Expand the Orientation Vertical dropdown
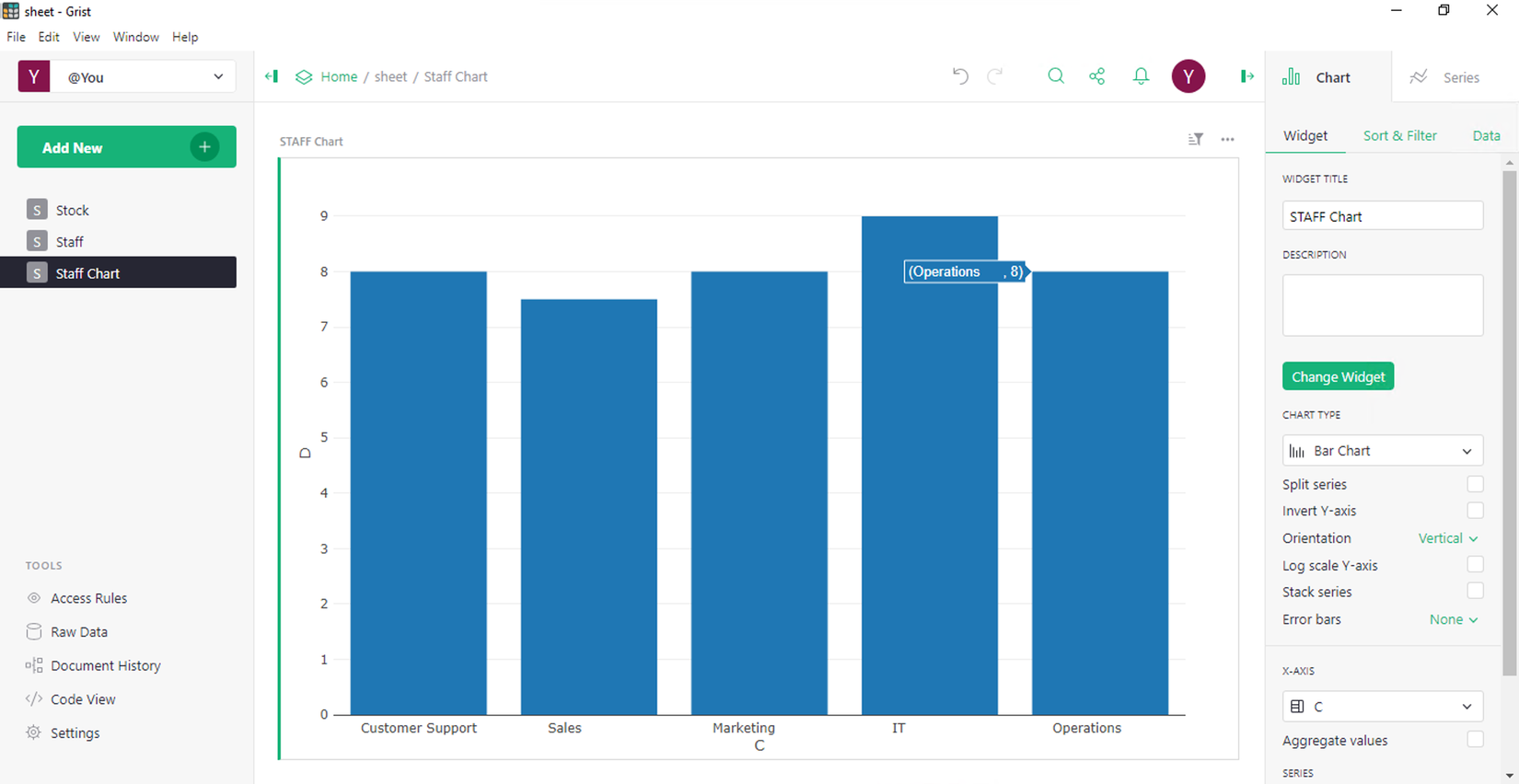Viewport: 1519px width, 784px height. point(1448,538)
